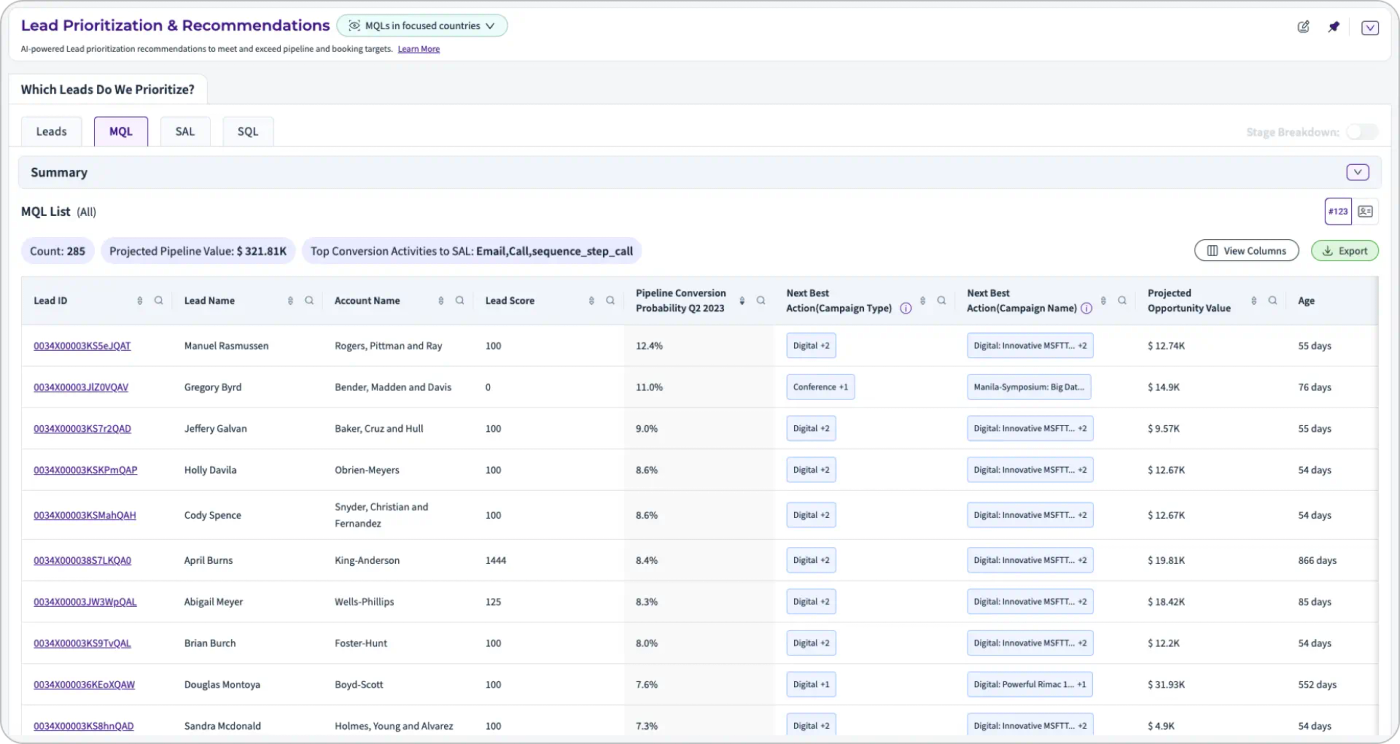The image size is (1400, 744).
Task: Select the Which Leads Do We Prioritize tab
Action: click(108, 89)
